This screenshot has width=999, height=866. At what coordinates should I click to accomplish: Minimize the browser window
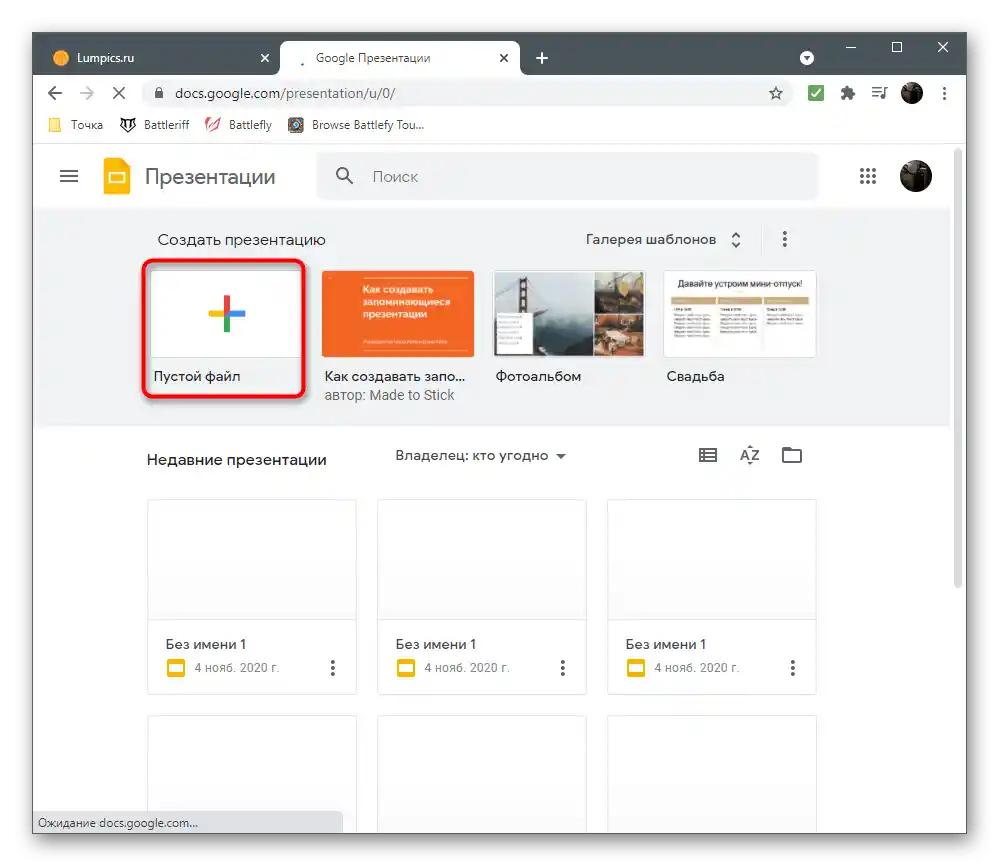851,47
